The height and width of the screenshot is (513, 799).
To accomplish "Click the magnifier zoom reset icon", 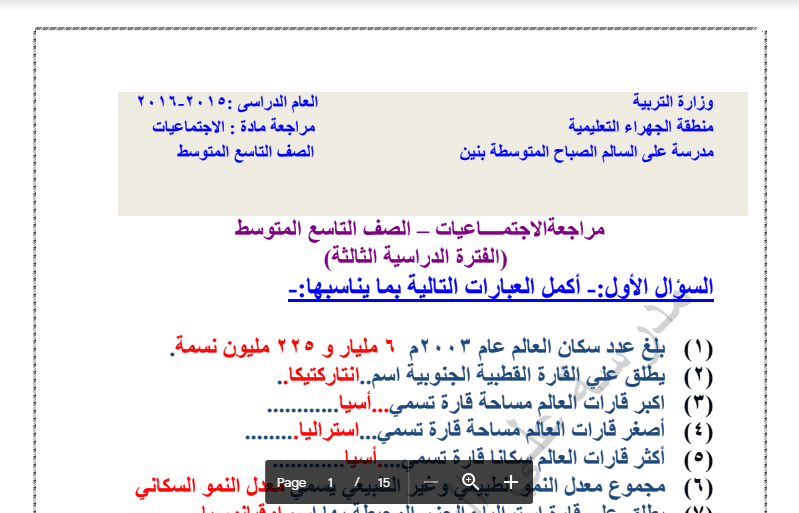I will pos(470,482).
